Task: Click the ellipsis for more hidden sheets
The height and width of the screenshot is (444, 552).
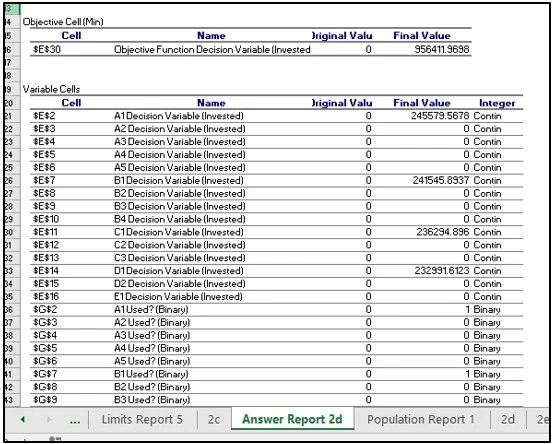Action: point(75,420)
